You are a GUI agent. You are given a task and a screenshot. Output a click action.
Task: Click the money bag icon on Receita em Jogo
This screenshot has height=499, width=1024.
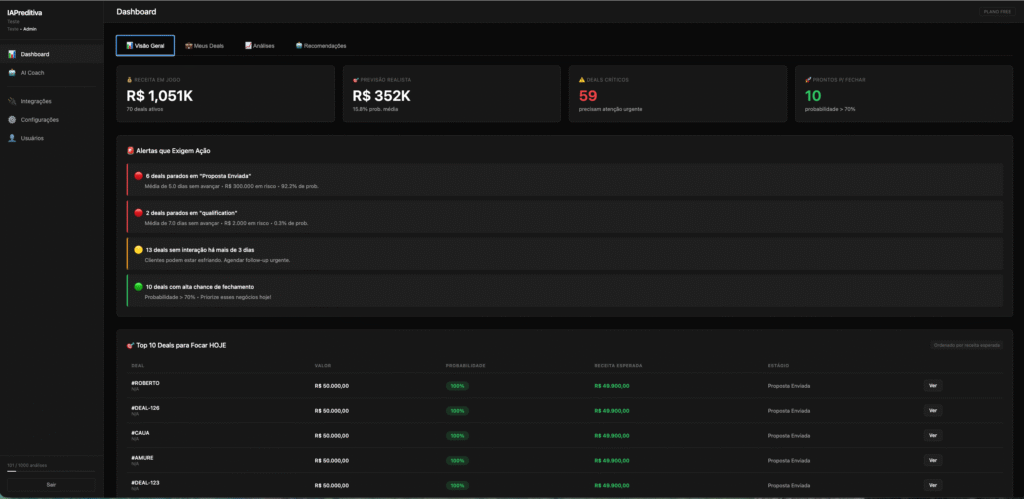click(x=130, y=79)
